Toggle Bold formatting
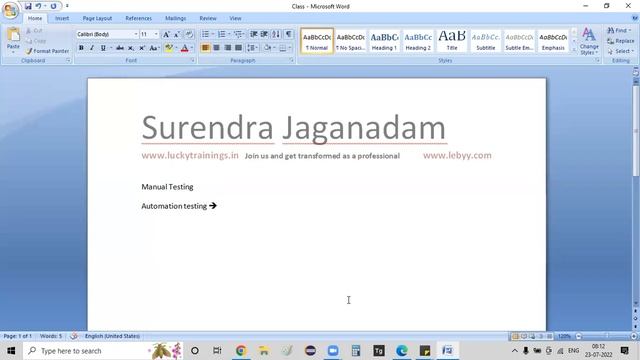Image resolution: width=640 pixels, height=360 pixels. point(81,48)
